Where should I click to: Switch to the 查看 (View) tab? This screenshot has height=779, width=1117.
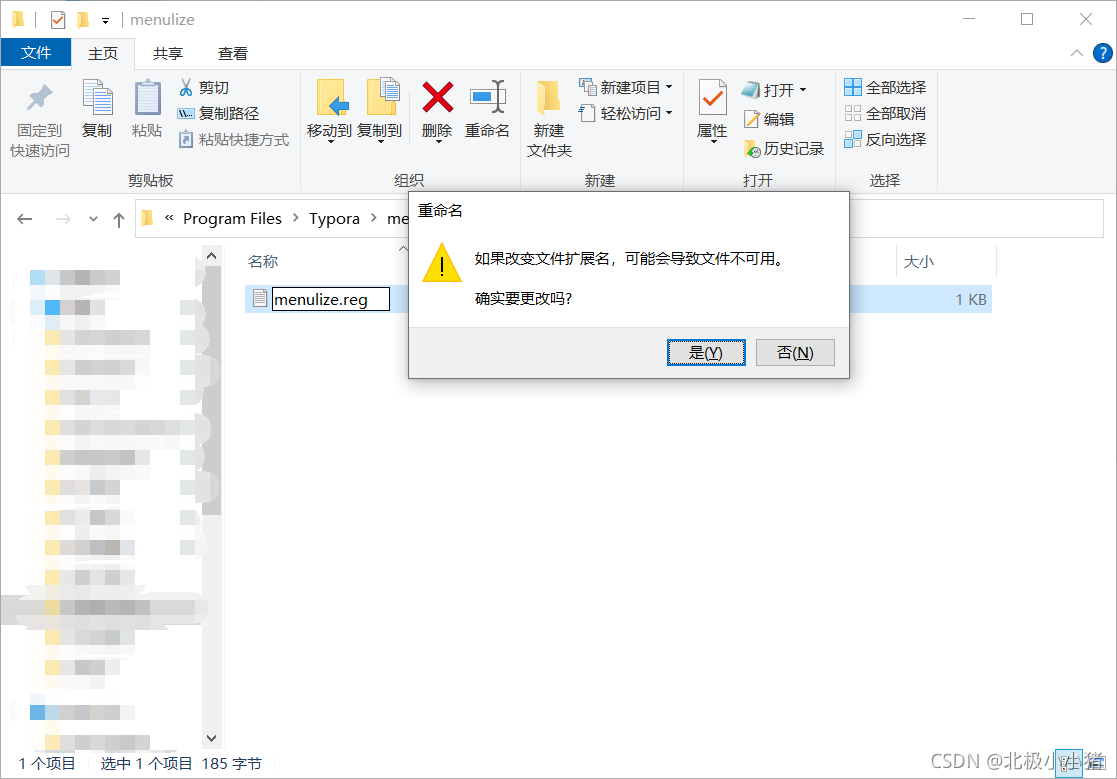click(x=233, y=53)
